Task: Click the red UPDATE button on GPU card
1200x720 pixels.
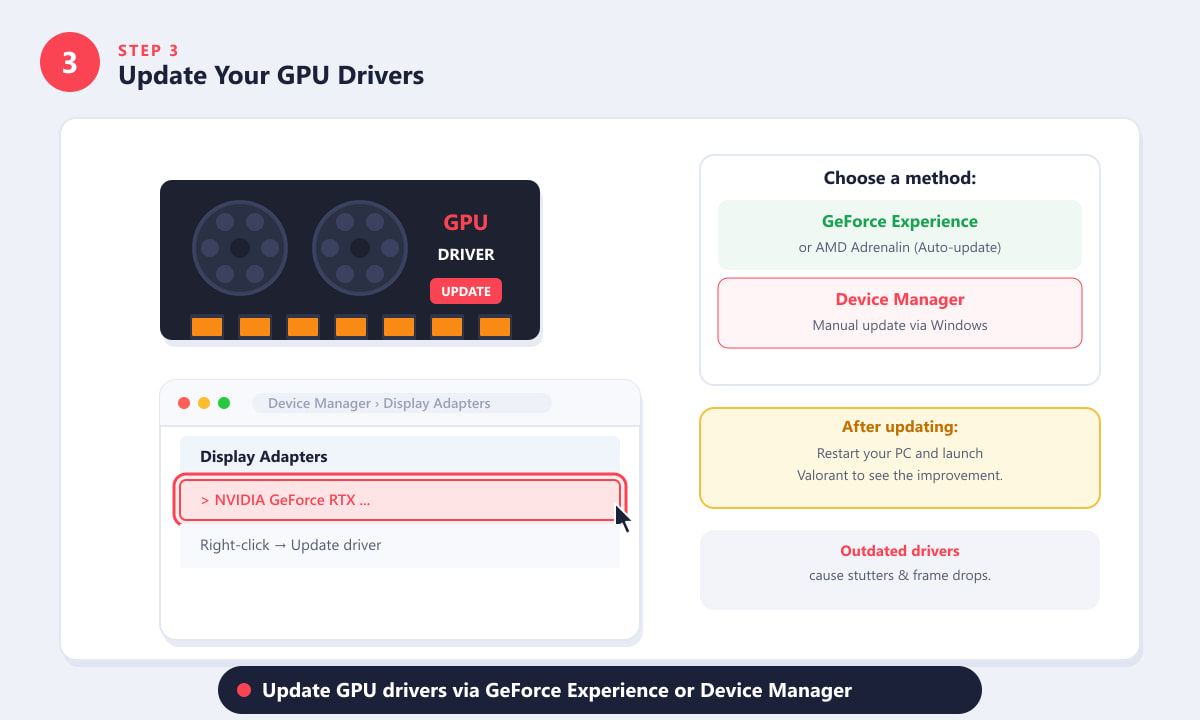Action: (466, 291)
